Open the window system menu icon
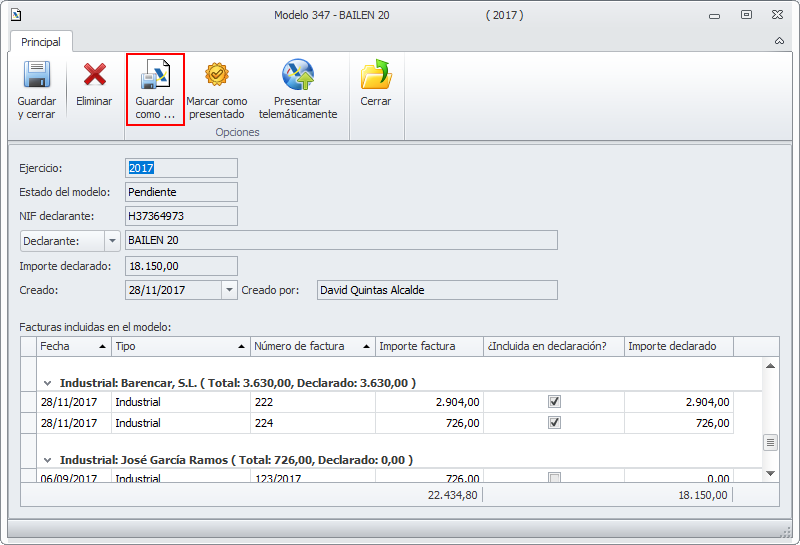The image size is (800, 545). point(14,15)
